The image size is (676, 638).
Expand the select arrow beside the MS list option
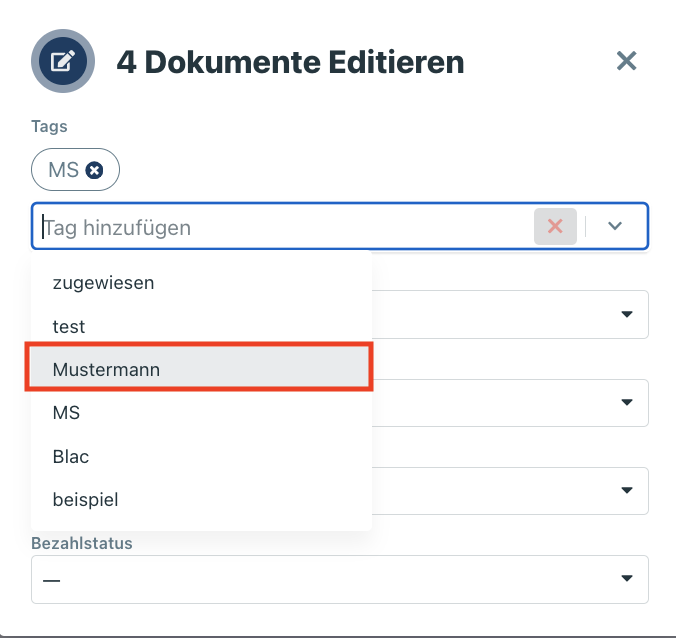click(627, 403)
